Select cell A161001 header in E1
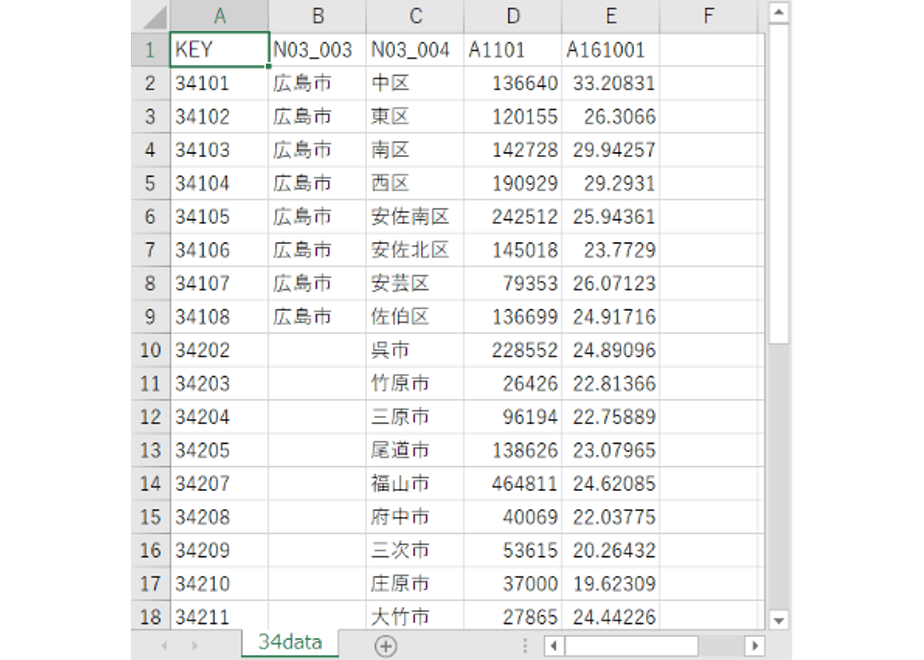This screenshot has width=924, height=660. tap(610, 50)
